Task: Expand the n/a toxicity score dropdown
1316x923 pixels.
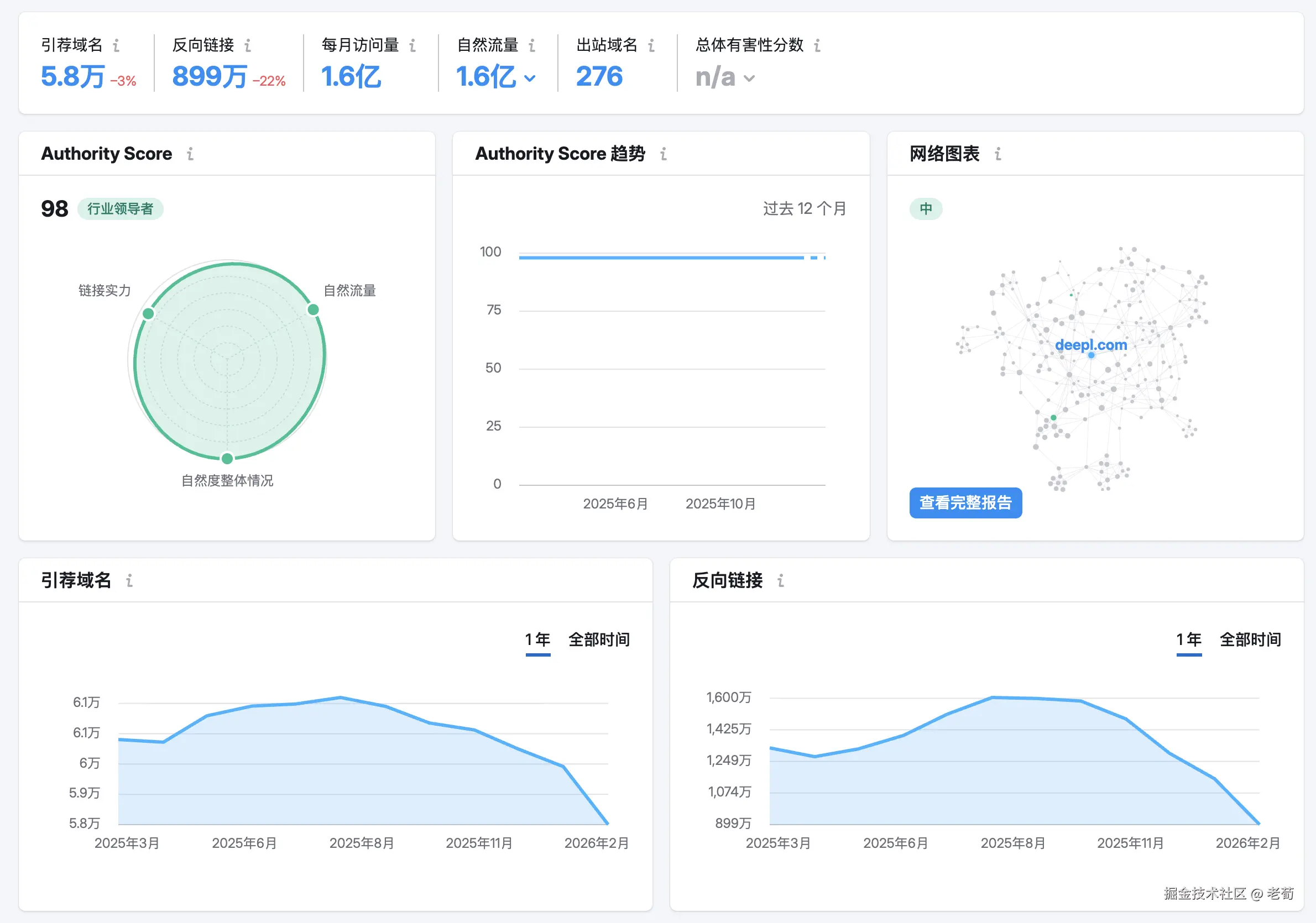Action: click(749, 78)
